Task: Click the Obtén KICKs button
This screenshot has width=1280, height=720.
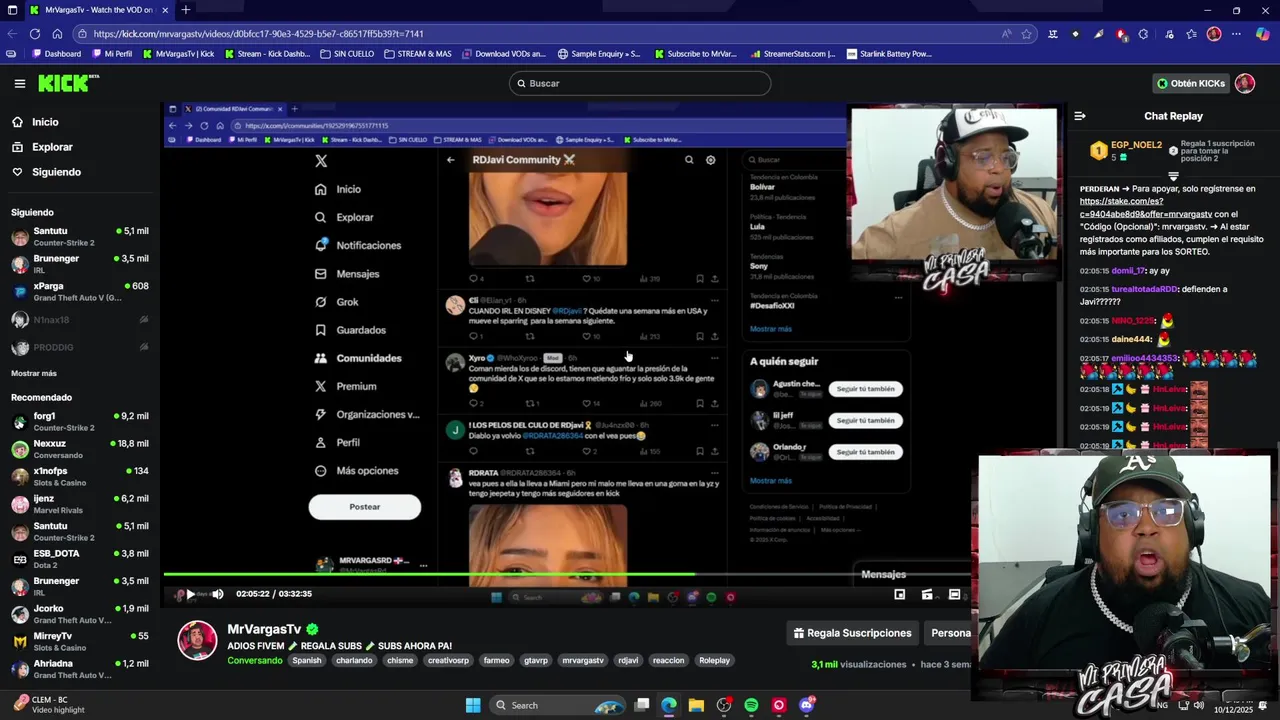Action: [x=1190, y=83]
